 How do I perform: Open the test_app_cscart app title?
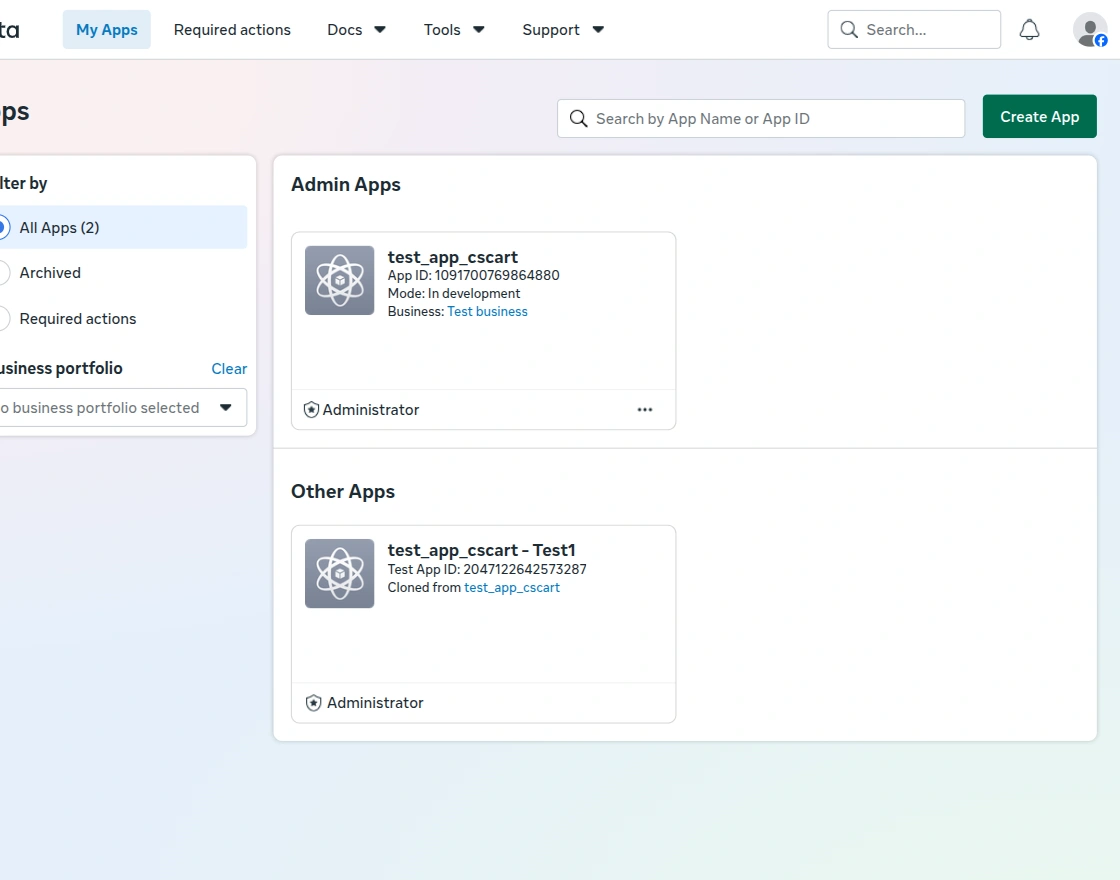453,257
